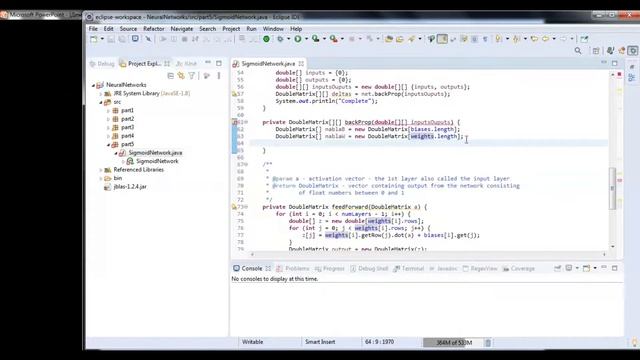Viewport: 640px width, 360px height.
Task: Select jblas-1.2.4.jar in the tree
Action: coord(130,187)
